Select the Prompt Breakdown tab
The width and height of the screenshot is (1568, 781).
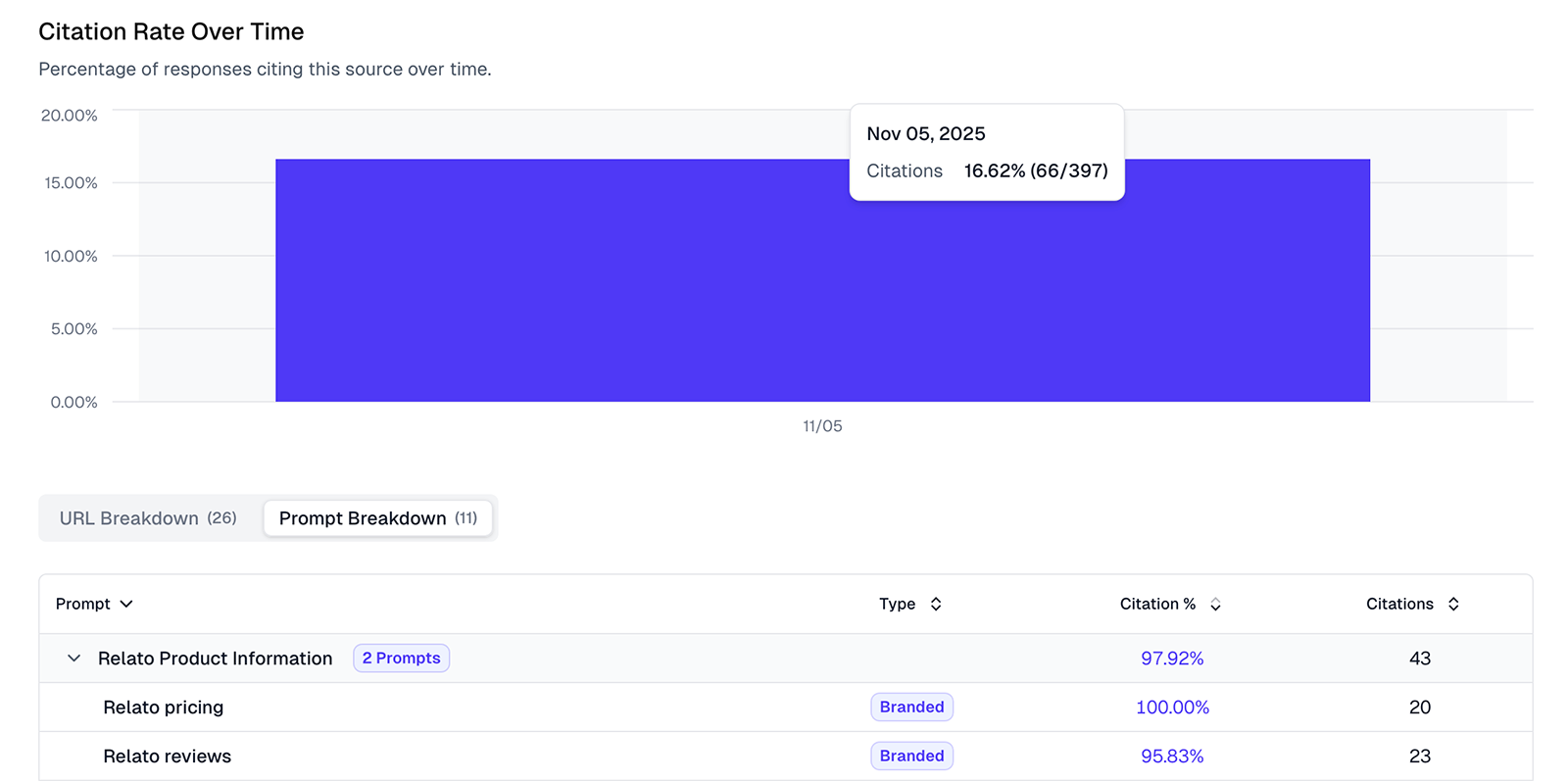point(378,518)
